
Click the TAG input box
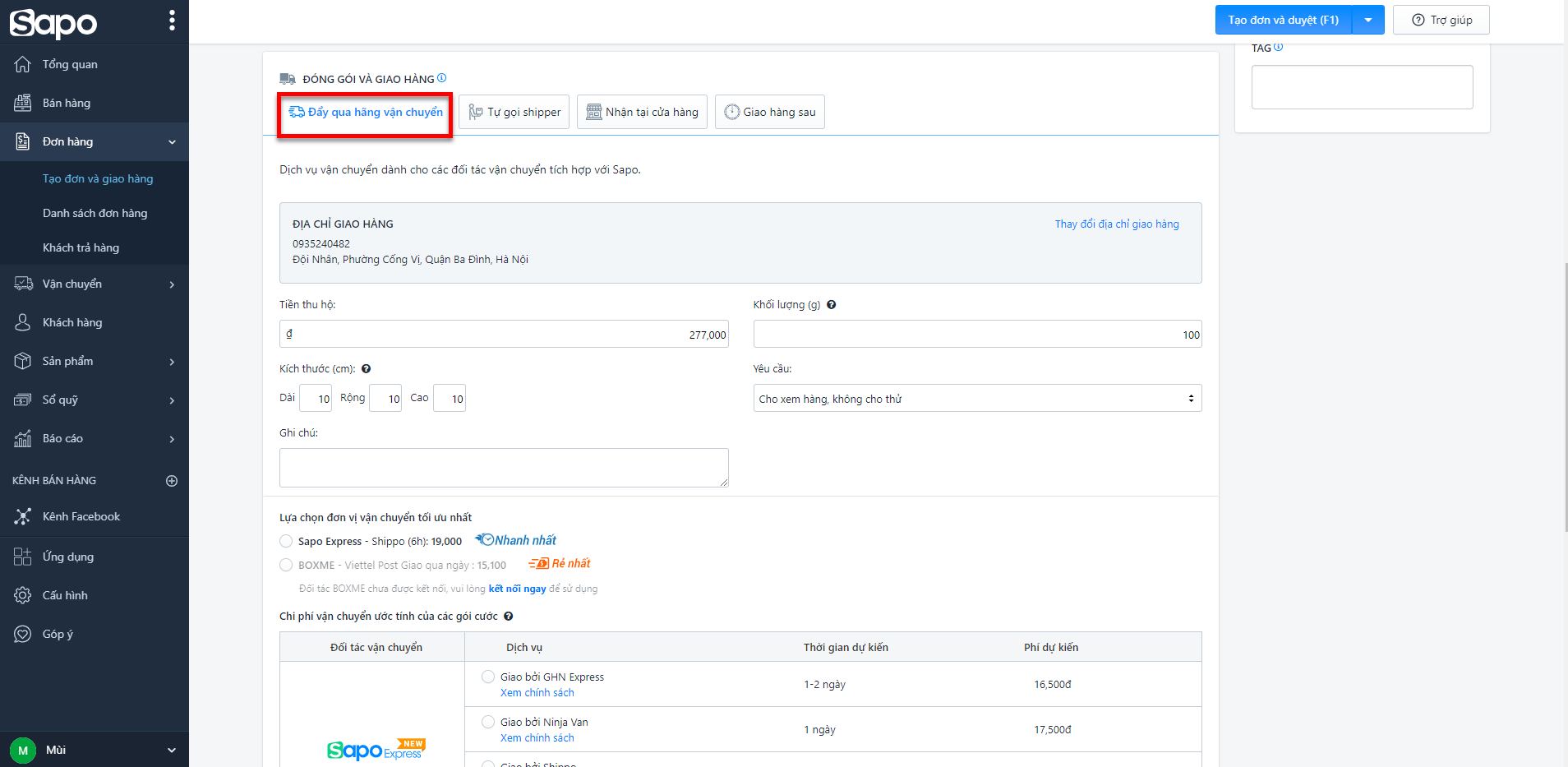tap(1362, 87)
